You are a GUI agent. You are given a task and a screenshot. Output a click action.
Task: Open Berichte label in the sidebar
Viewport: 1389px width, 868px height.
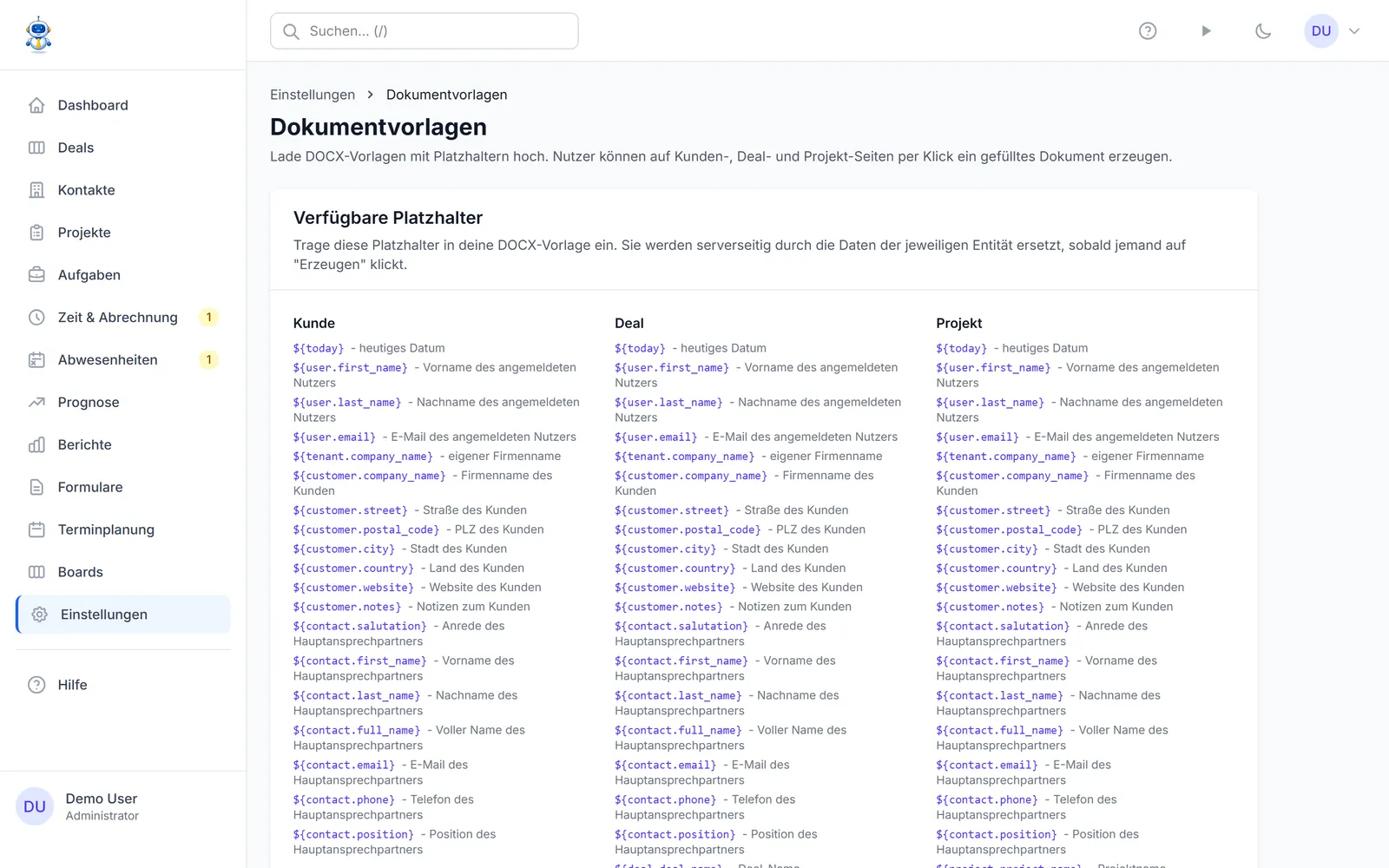[x=85, y=445]
